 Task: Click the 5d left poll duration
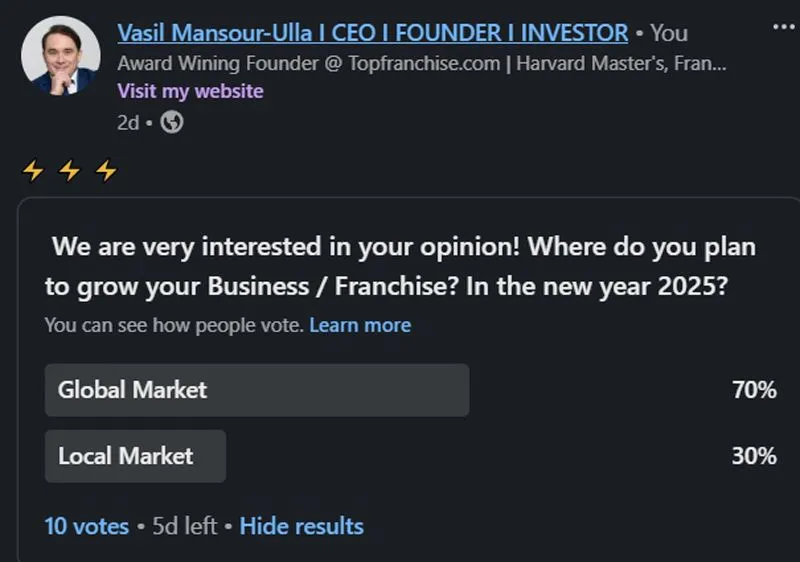[184, 525]
